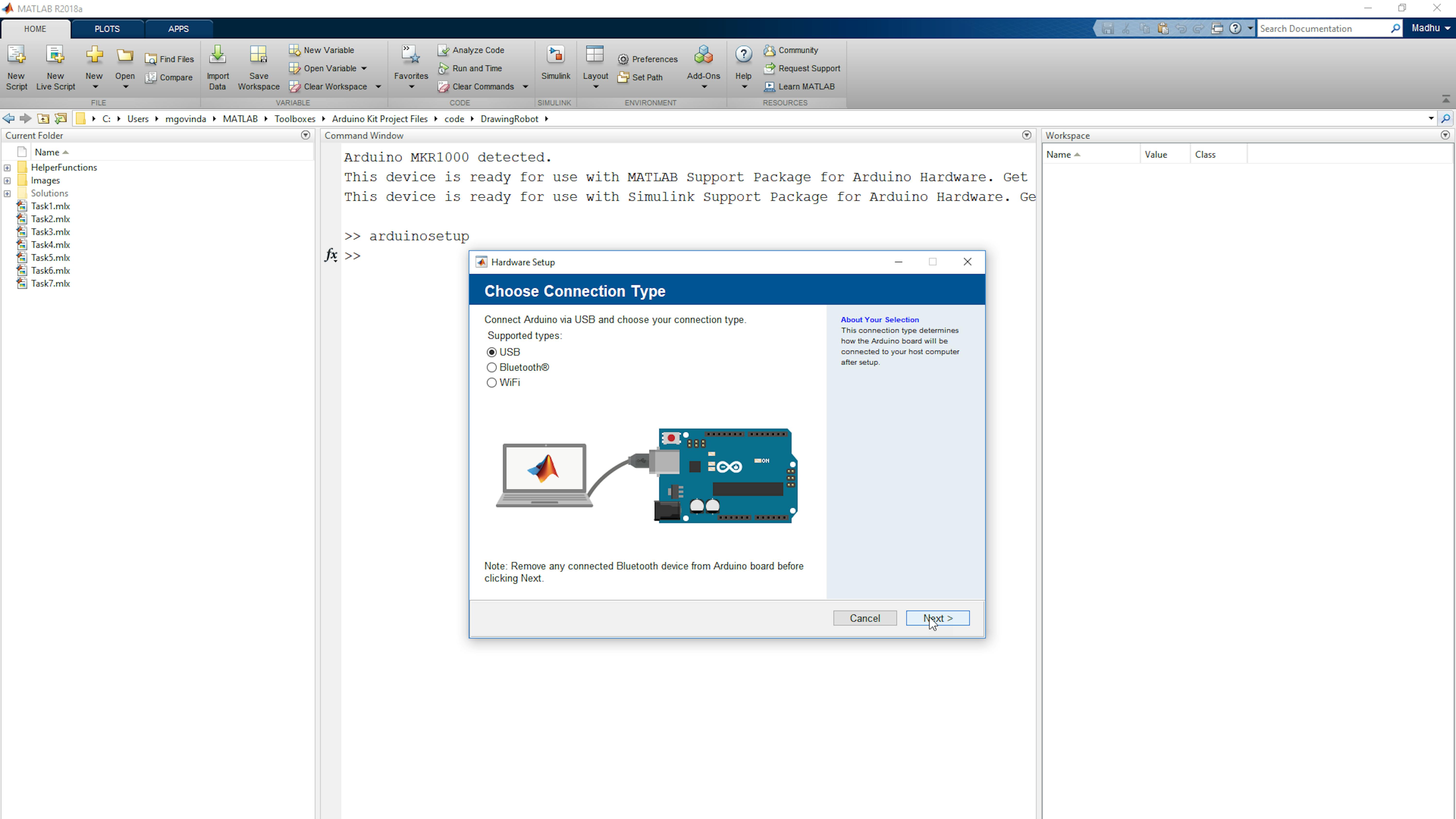Sort Workspace by Value column
This screenshot has width=1456, height=819.
(x=1165, y=154)
